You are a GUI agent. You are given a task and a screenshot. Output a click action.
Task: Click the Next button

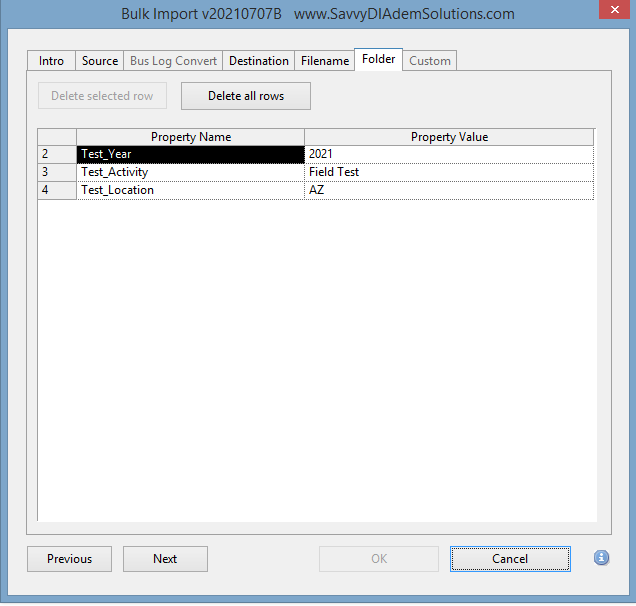(165, 559)
